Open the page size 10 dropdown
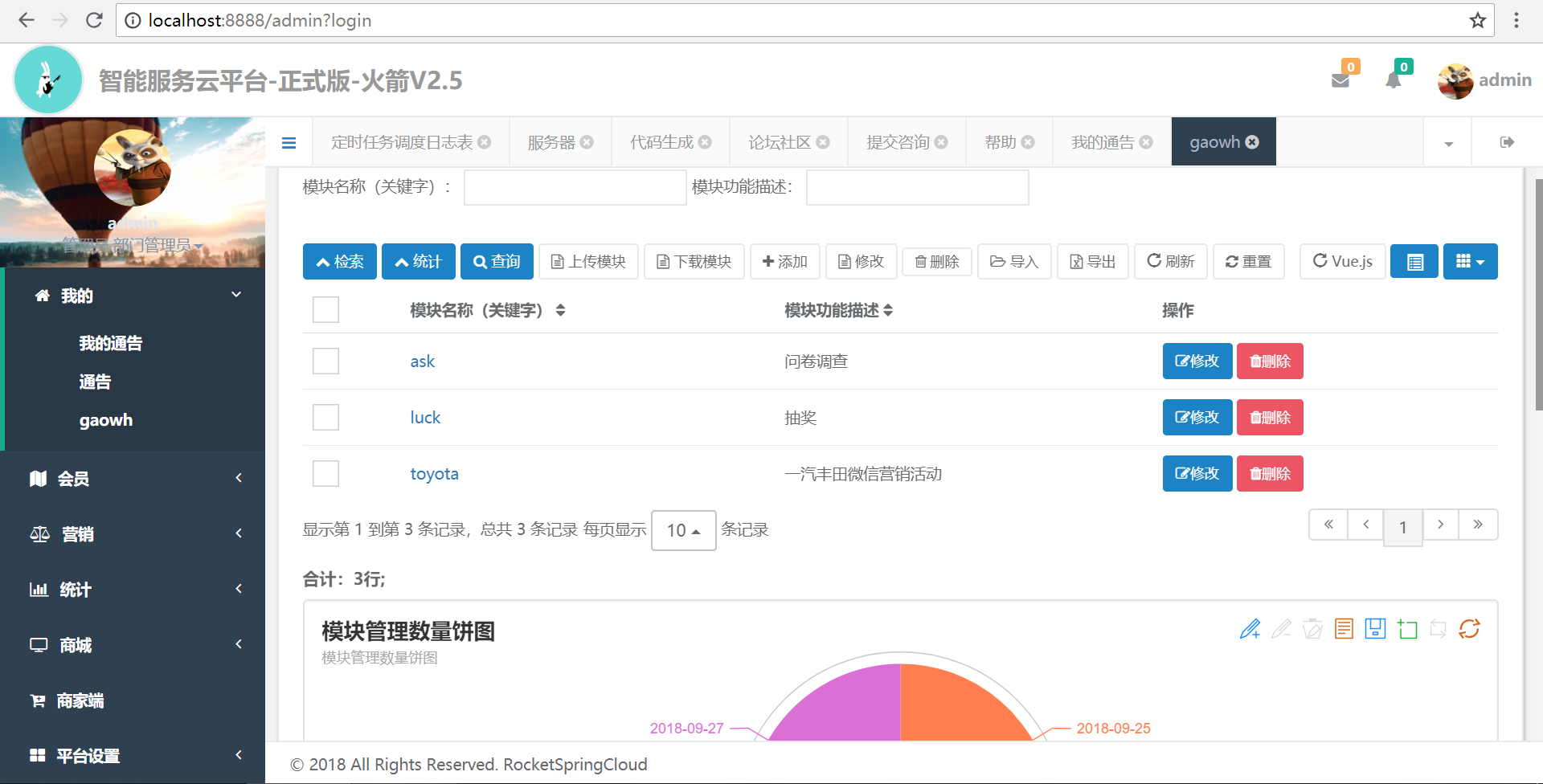Viewport: 1543px width, 784px height. point(684,530)
